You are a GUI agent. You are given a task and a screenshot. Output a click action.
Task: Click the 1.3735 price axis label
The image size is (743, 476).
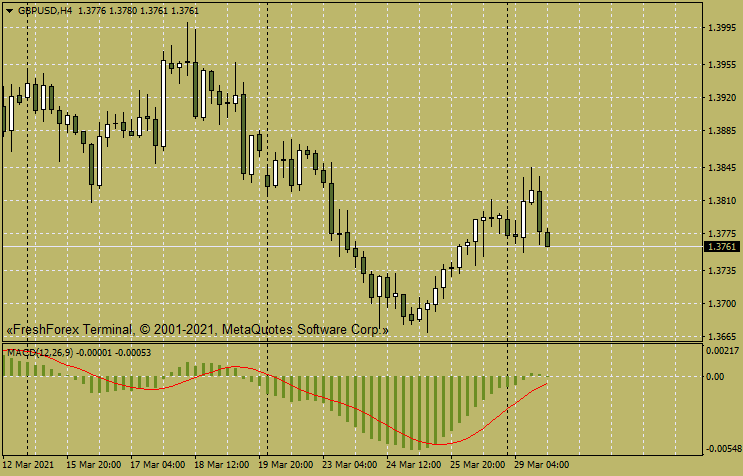pos(722,271)
